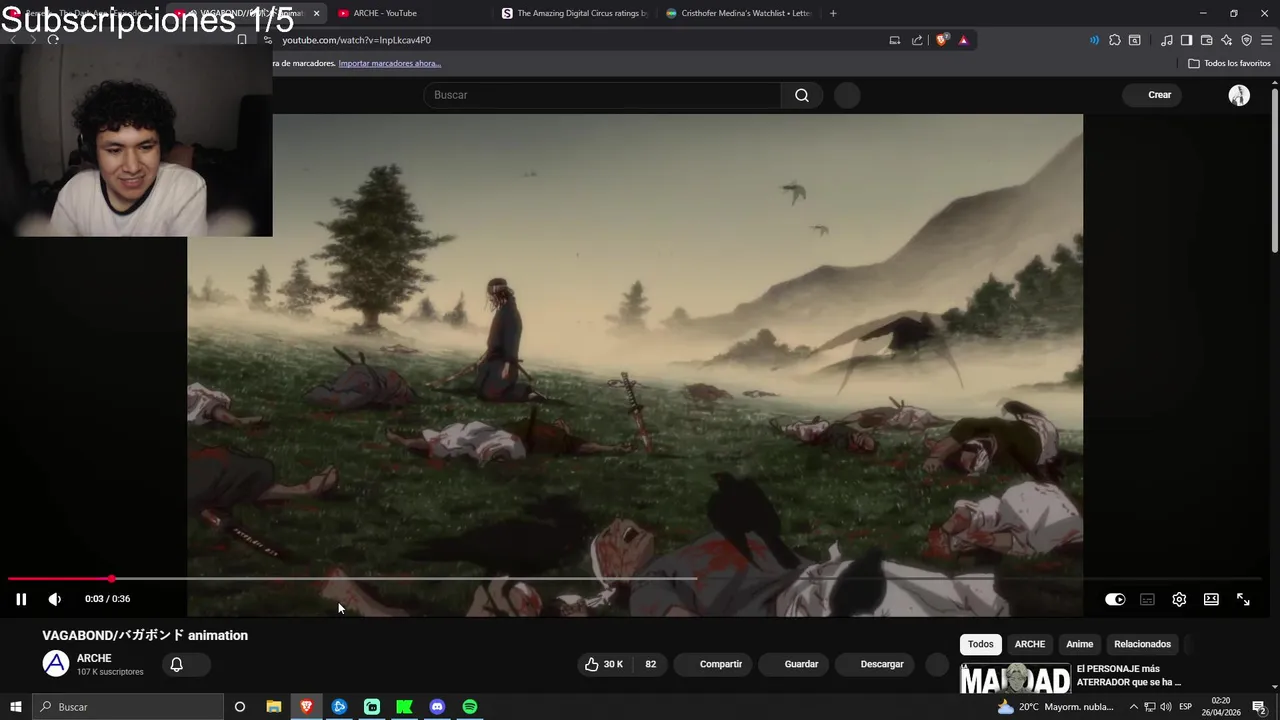Open the YouTube account avatar menu
This screenshot has height=720, width=1280.
1239,95
